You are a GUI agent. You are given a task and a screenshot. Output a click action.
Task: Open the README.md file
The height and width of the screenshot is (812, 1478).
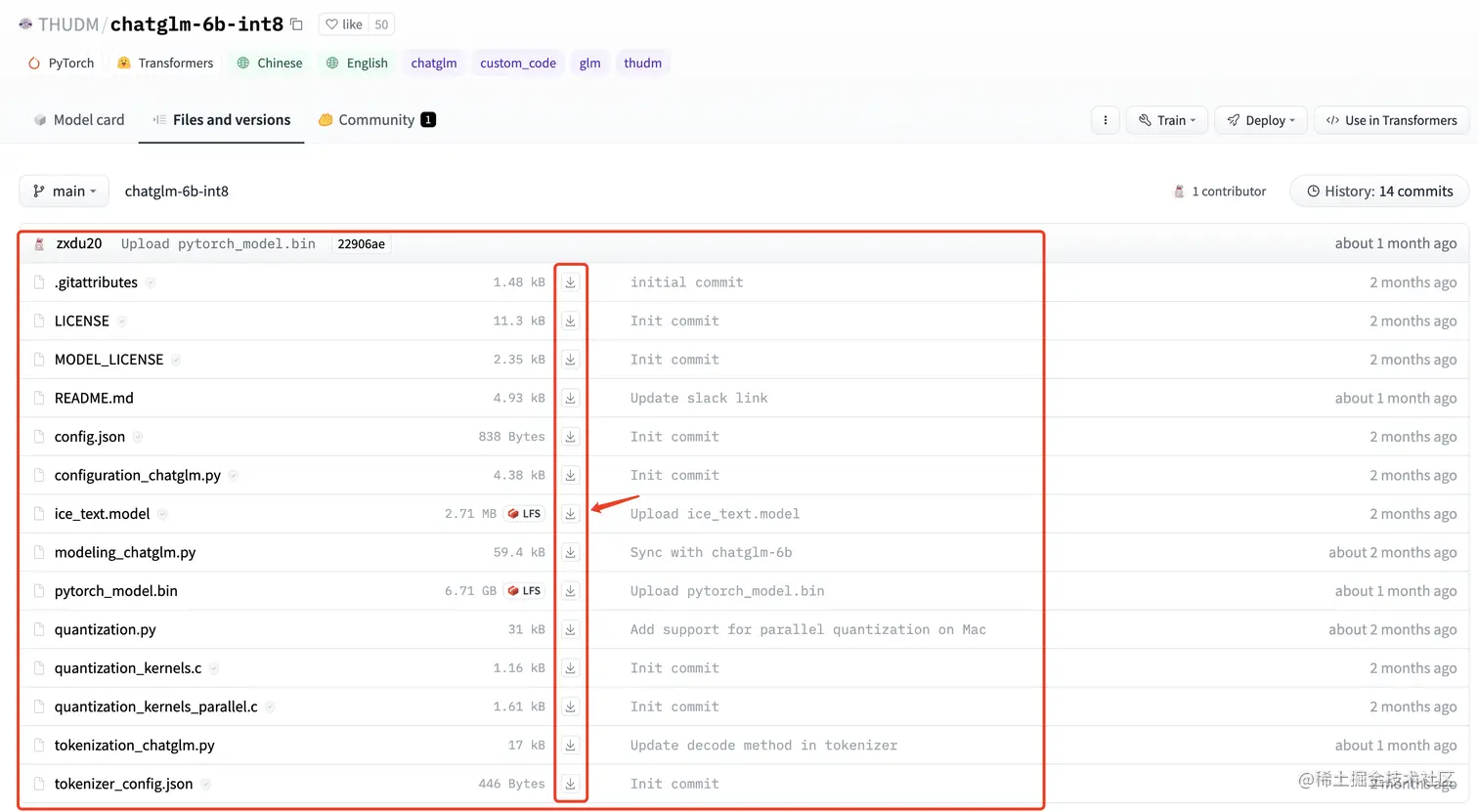(94, 398)
